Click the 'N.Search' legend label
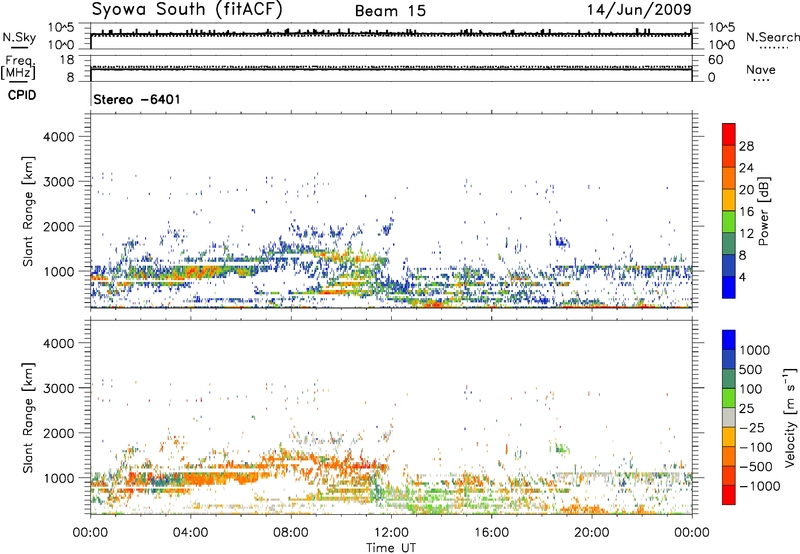Viewport: 800px width, 554px height. (772, 37)
